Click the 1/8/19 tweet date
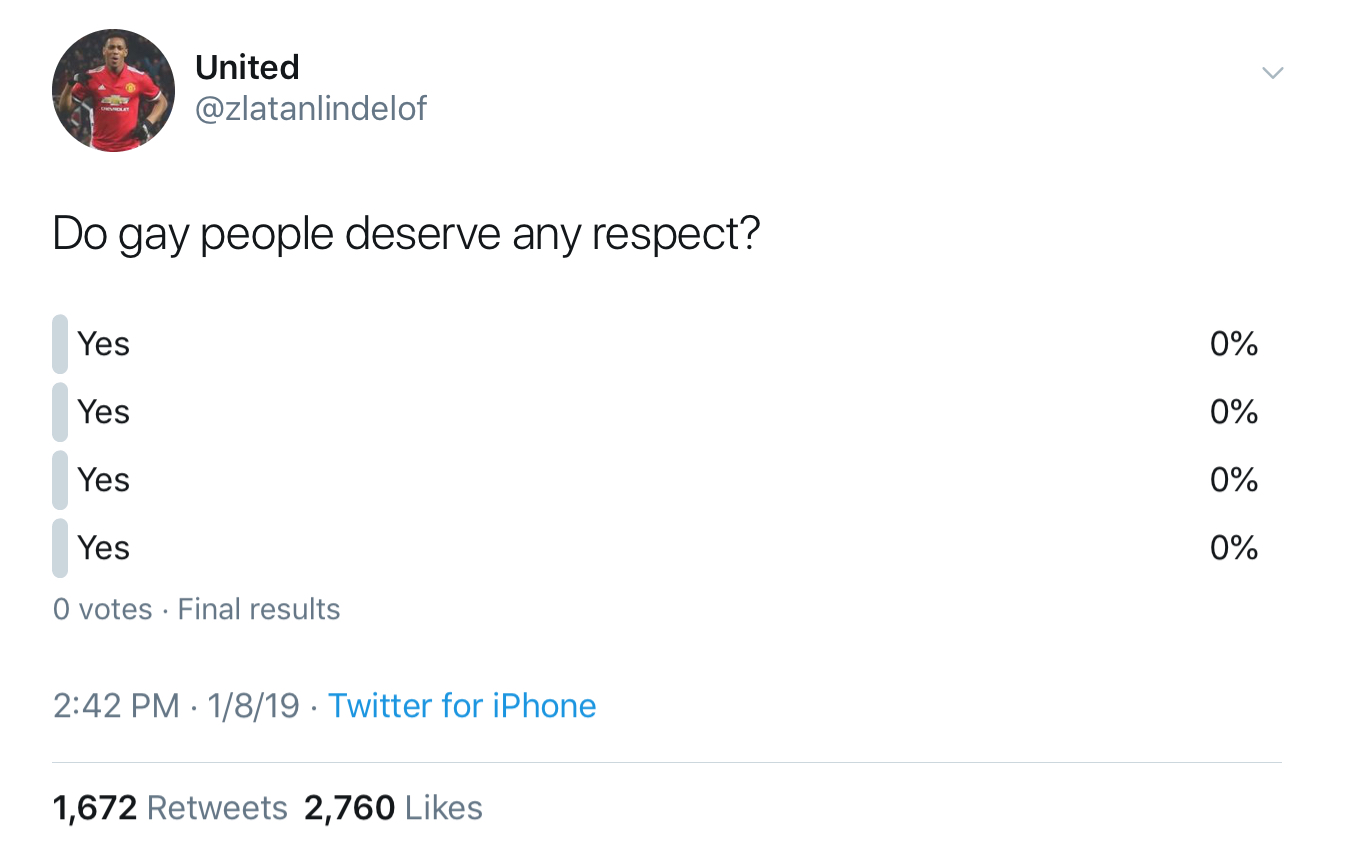 (254, 706)
